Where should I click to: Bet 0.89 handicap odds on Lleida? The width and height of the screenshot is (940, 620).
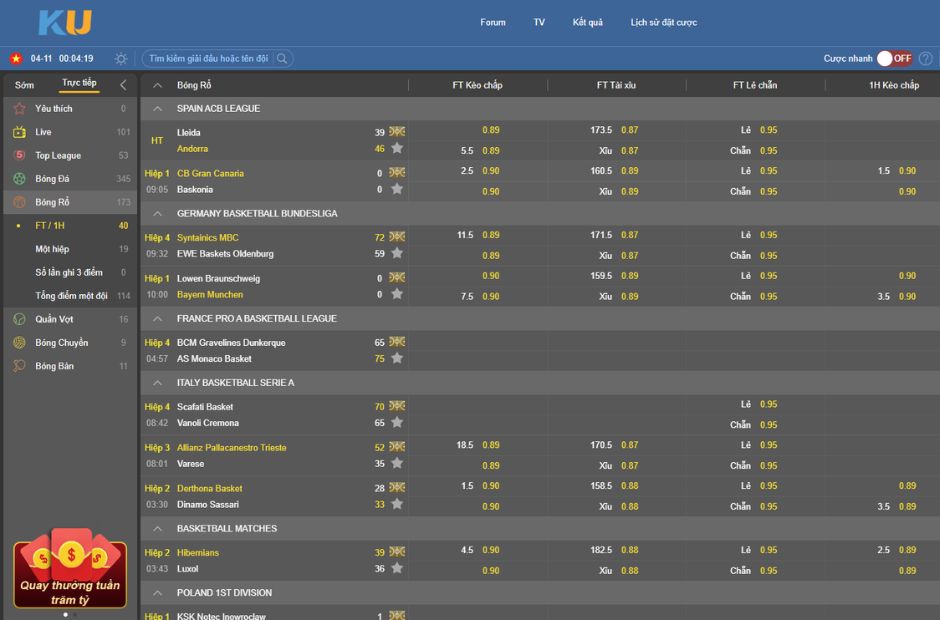pyautogui.click(x=490, y=130)
